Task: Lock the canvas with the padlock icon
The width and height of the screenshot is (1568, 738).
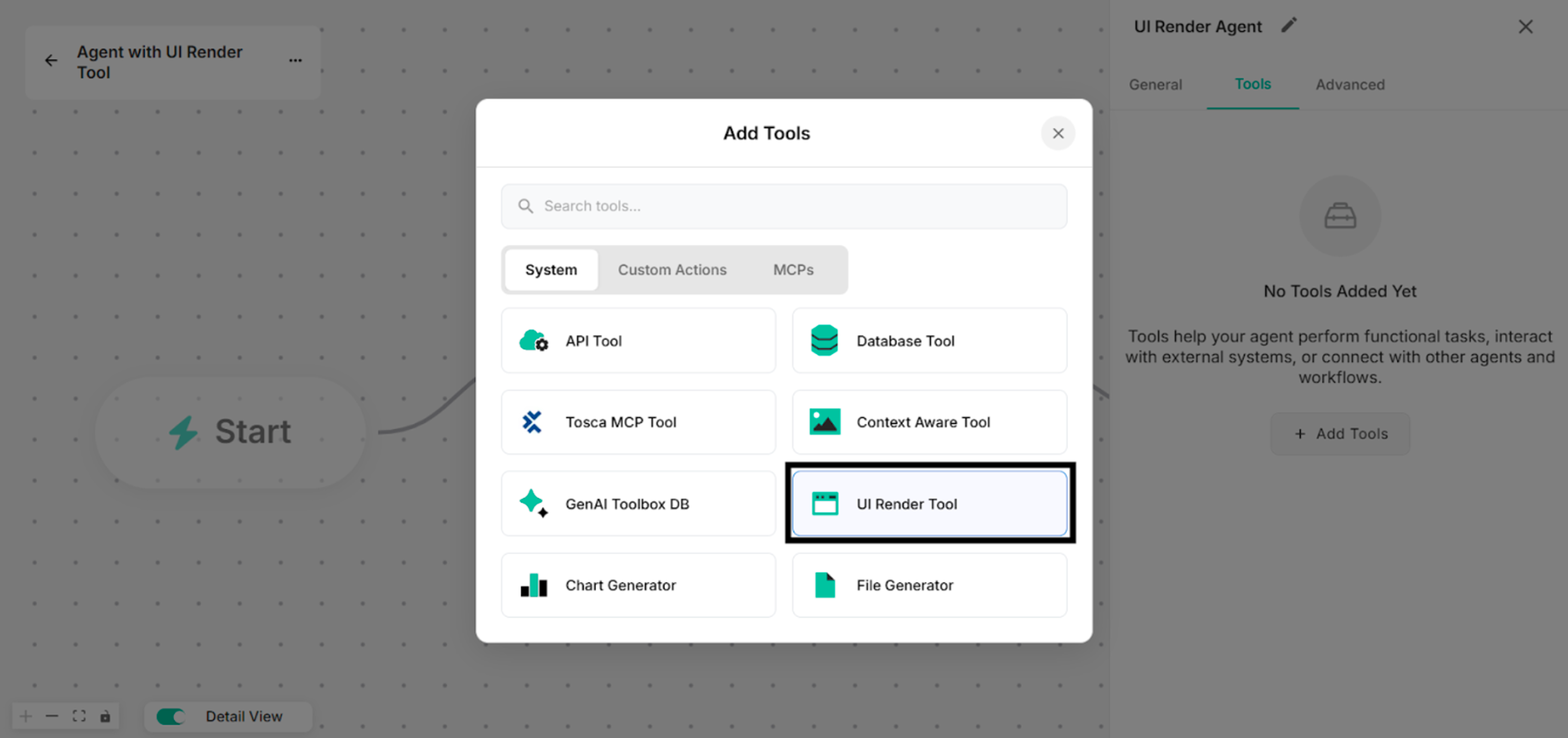Action: [x=105, y=716]
